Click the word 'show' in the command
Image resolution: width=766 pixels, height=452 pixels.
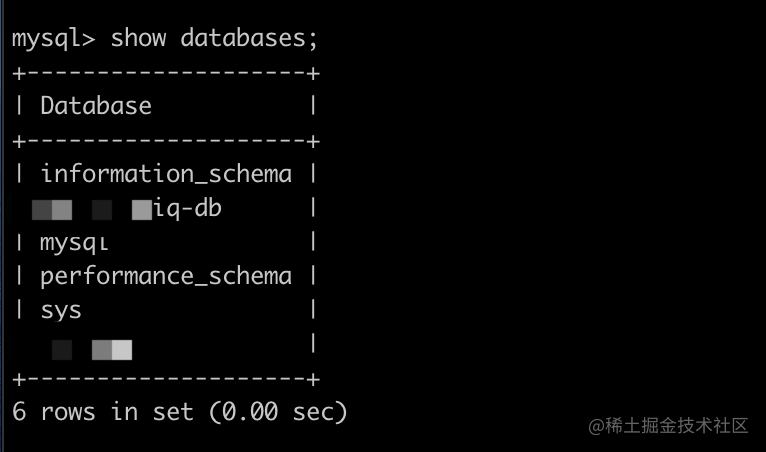tap(138, 38)
